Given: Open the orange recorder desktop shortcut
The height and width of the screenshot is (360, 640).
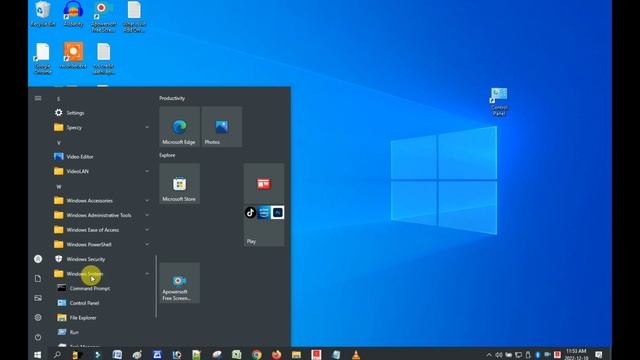Looking at the screenshot, I should point(73,55).
